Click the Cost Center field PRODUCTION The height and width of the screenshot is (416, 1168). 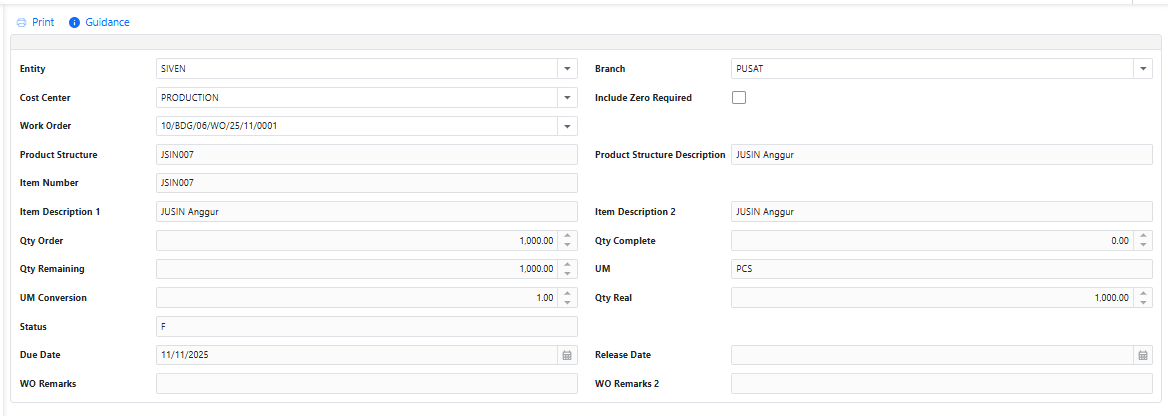click(356, 98)
